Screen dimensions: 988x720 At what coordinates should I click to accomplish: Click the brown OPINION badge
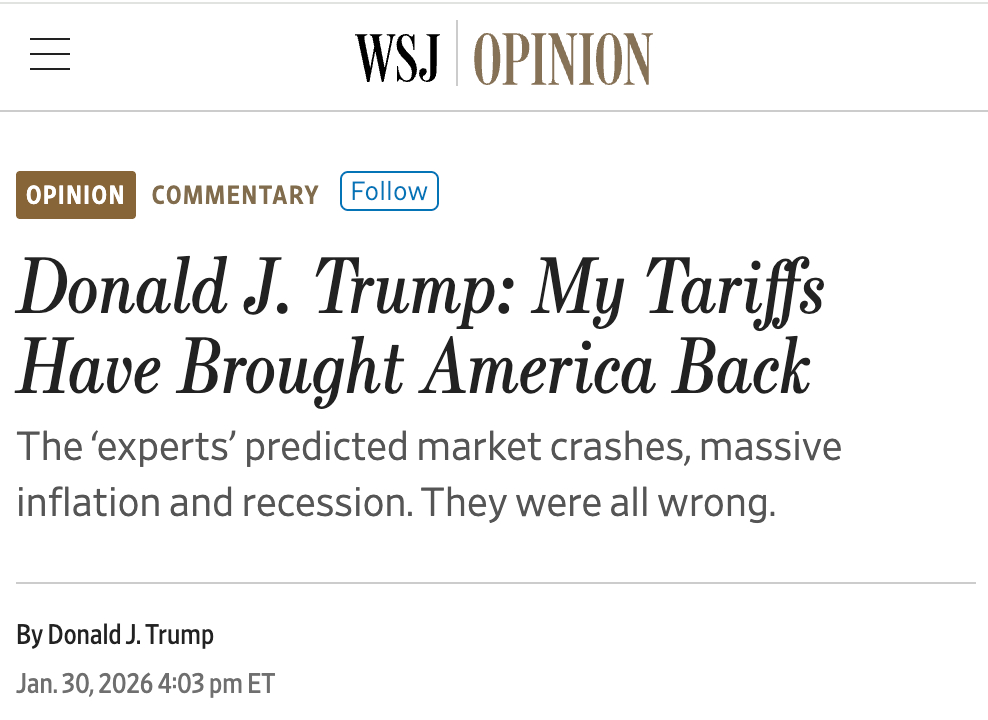click(76, 194)
